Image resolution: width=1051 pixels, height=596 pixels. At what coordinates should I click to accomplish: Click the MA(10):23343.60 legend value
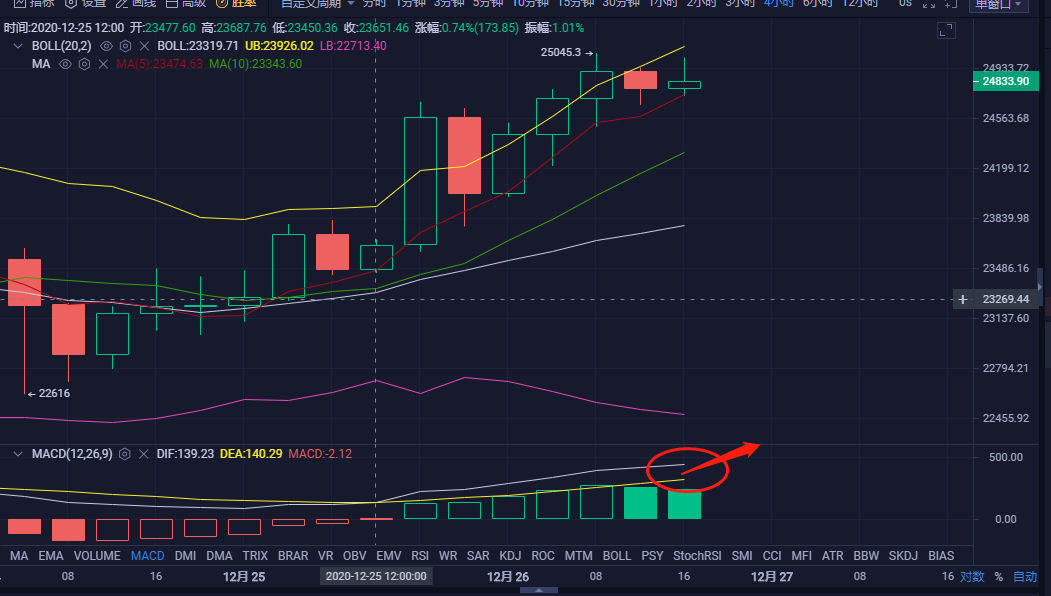click(x=255, y=64)
